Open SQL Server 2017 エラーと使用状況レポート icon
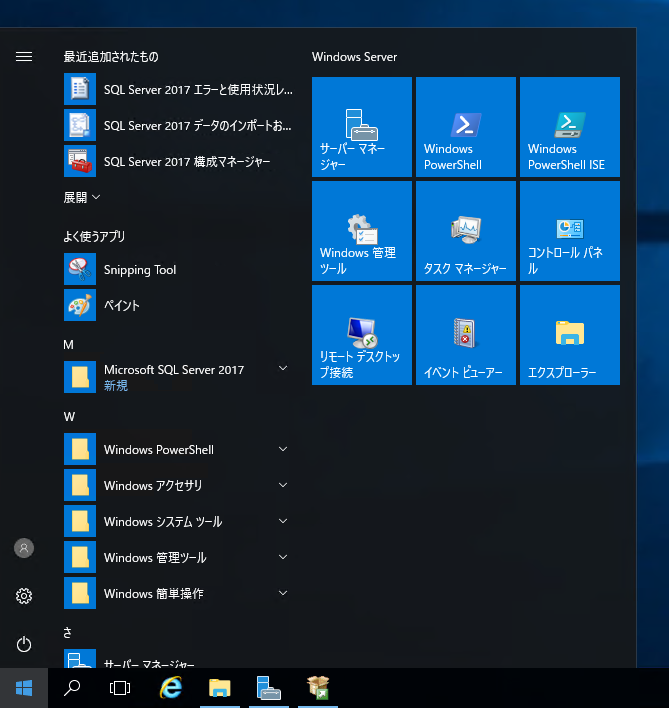 tap(80, 89)
